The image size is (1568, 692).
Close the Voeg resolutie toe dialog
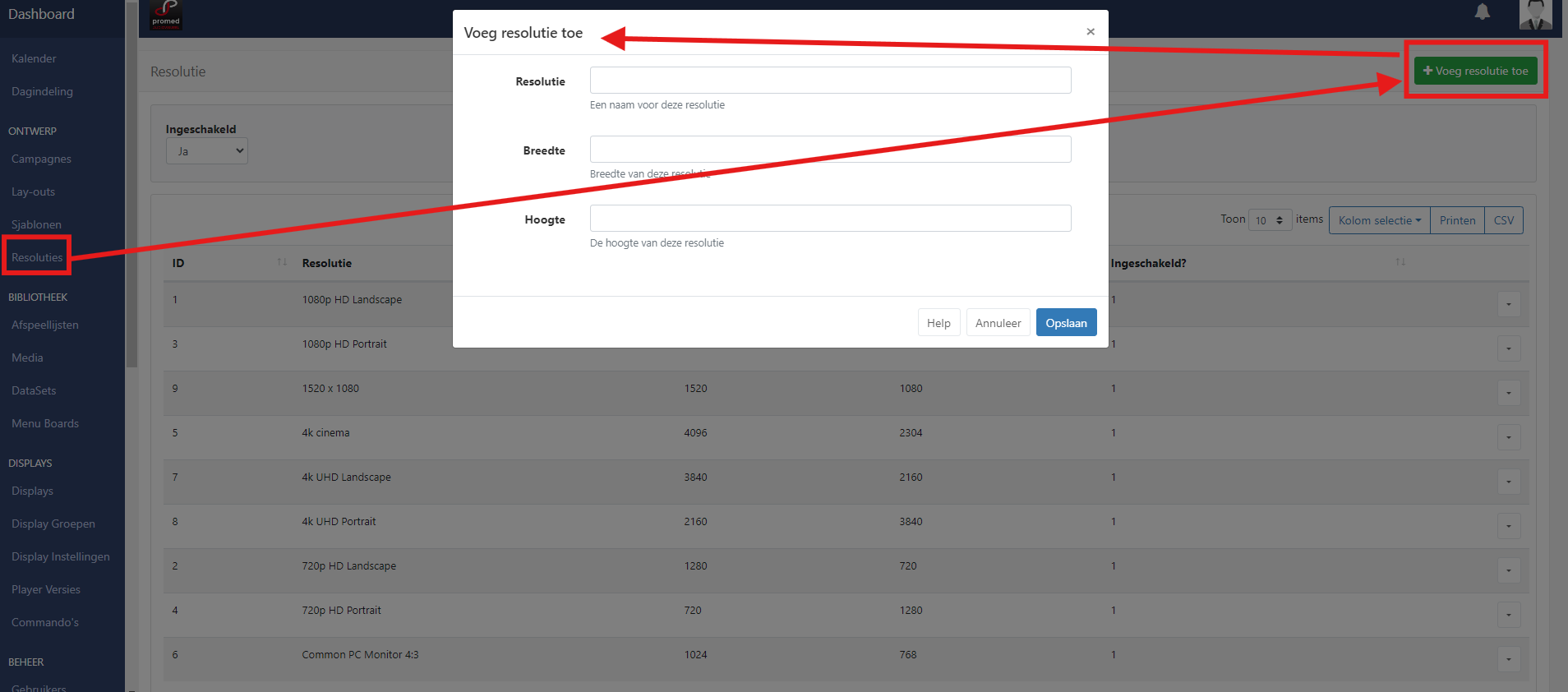click(x=1090, y=32)
